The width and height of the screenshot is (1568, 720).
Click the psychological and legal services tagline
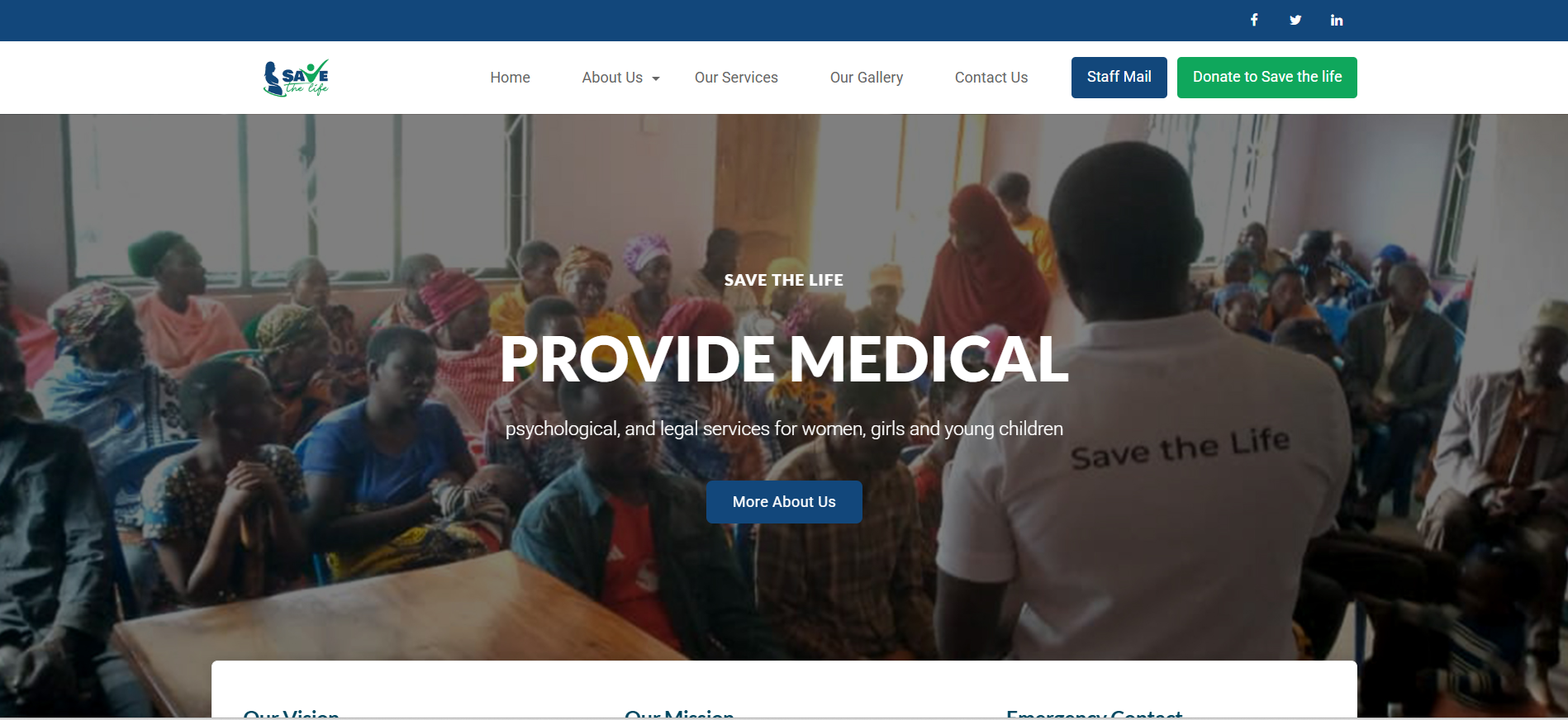click(x=784, y=429)
